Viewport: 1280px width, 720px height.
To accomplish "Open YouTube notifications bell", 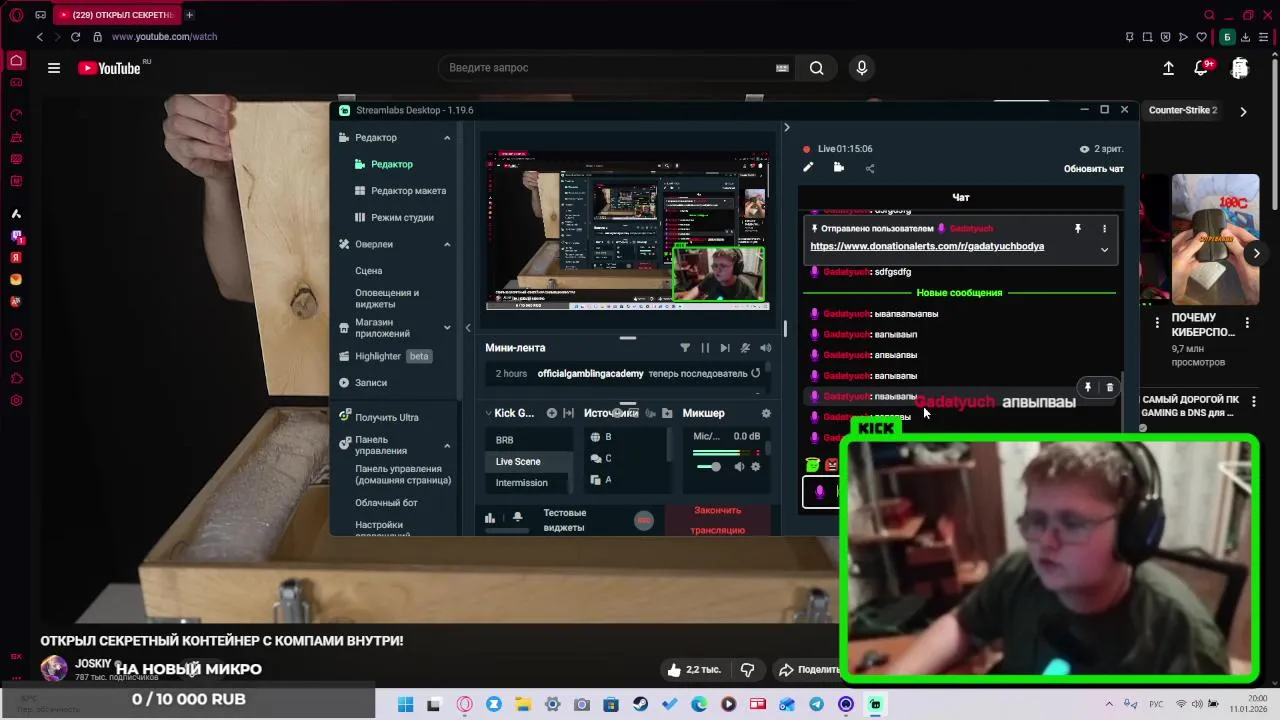I will pos(1202,68).
